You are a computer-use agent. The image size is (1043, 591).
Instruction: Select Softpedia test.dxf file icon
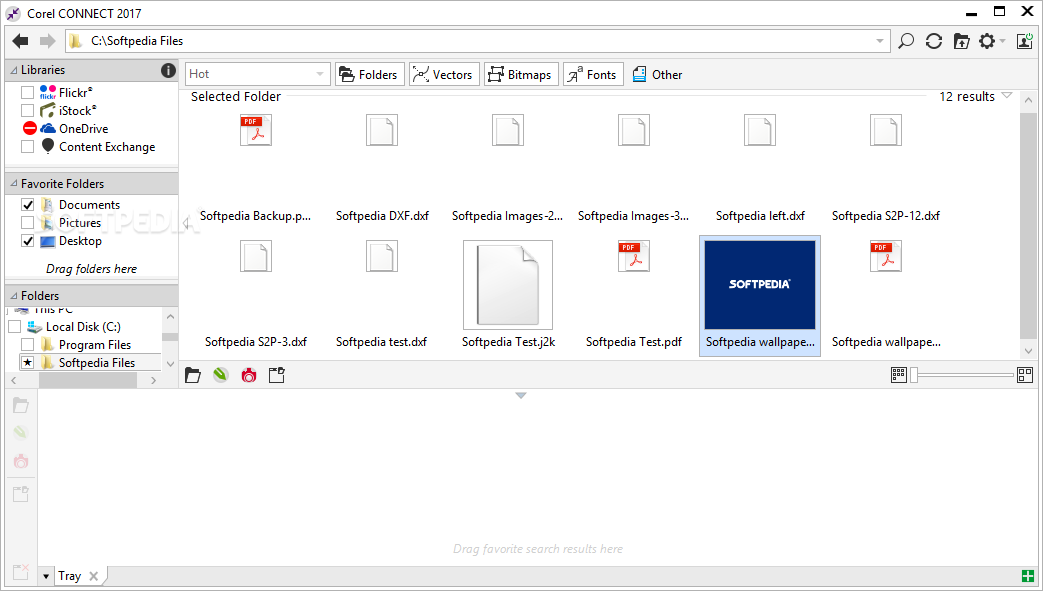click(382, 256)
